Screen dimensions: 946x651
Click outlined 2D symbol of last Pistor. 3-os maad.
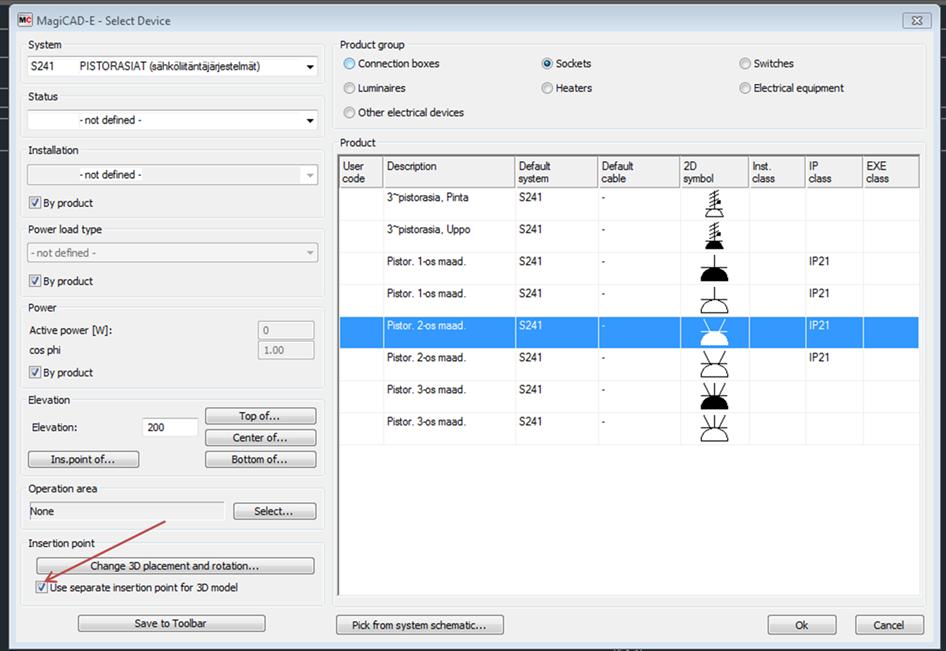point(714,428)
